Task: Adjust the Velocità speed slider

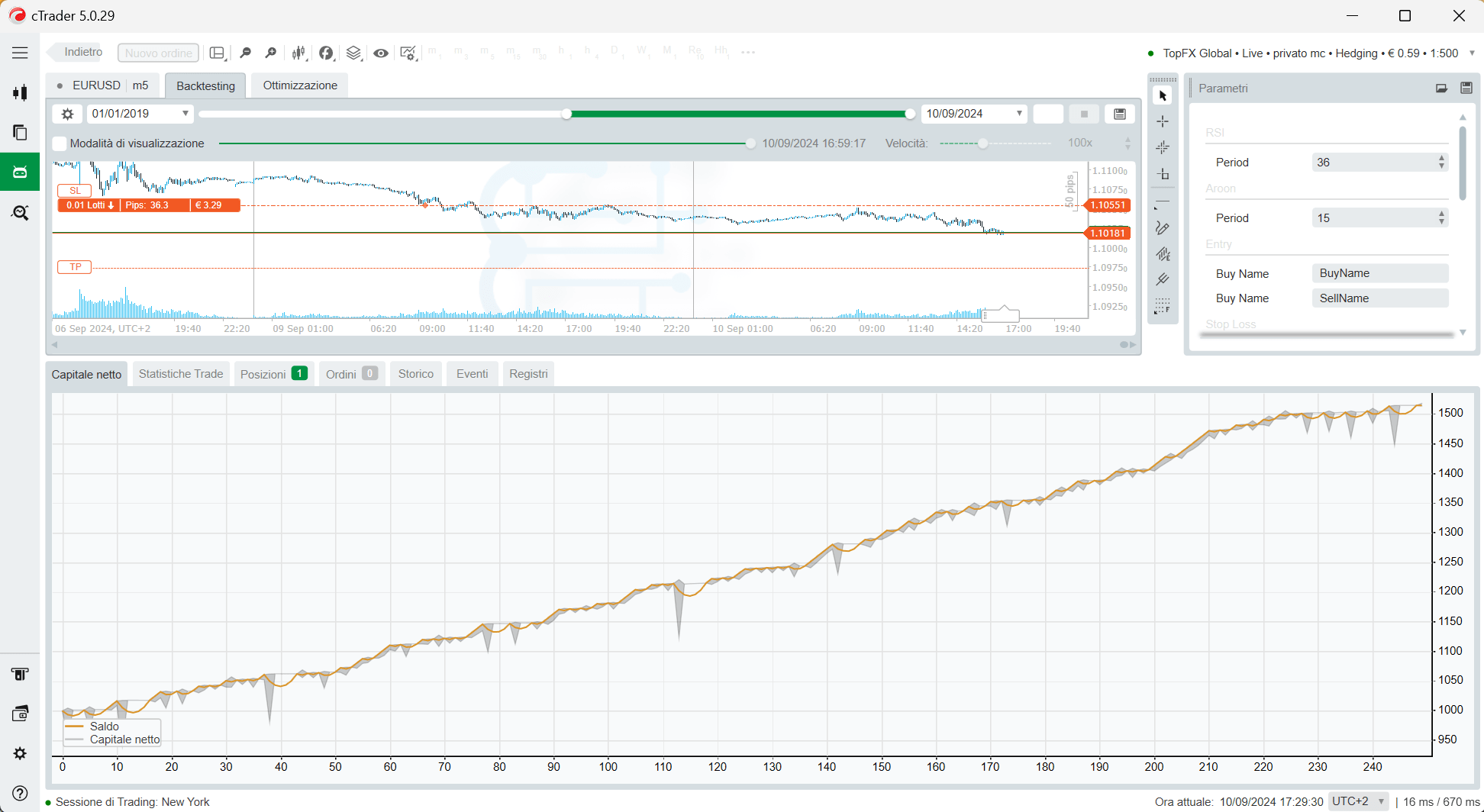Action: coord(983,143)
